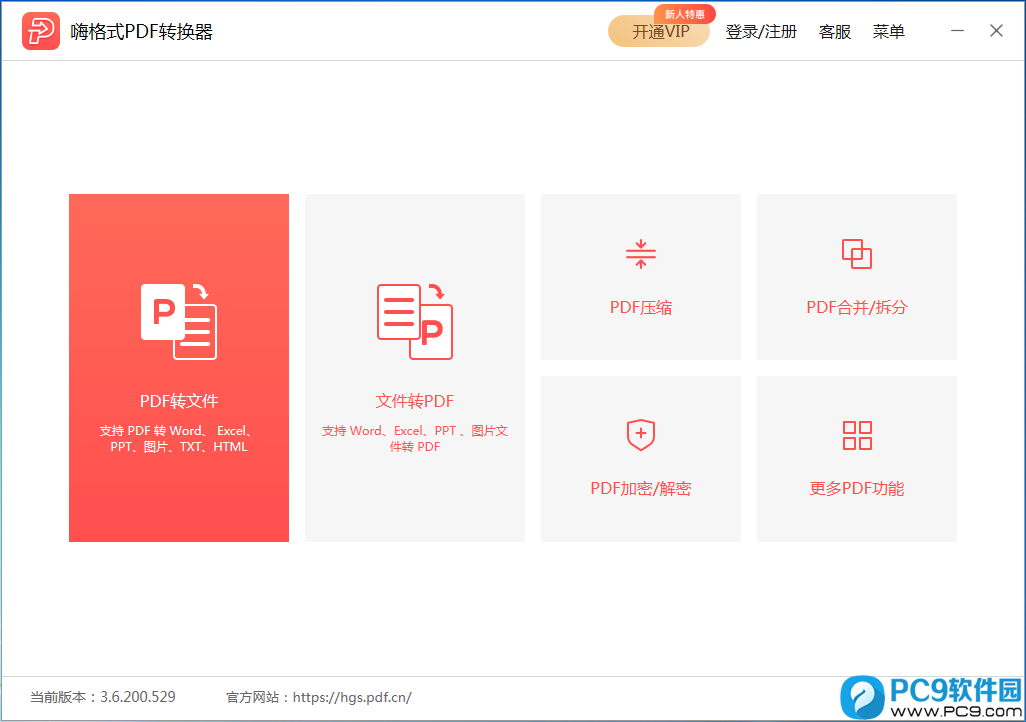Open the 更多PDF功能 label
The width and height of the screenshot is (1026, 722).
(857, 488)
